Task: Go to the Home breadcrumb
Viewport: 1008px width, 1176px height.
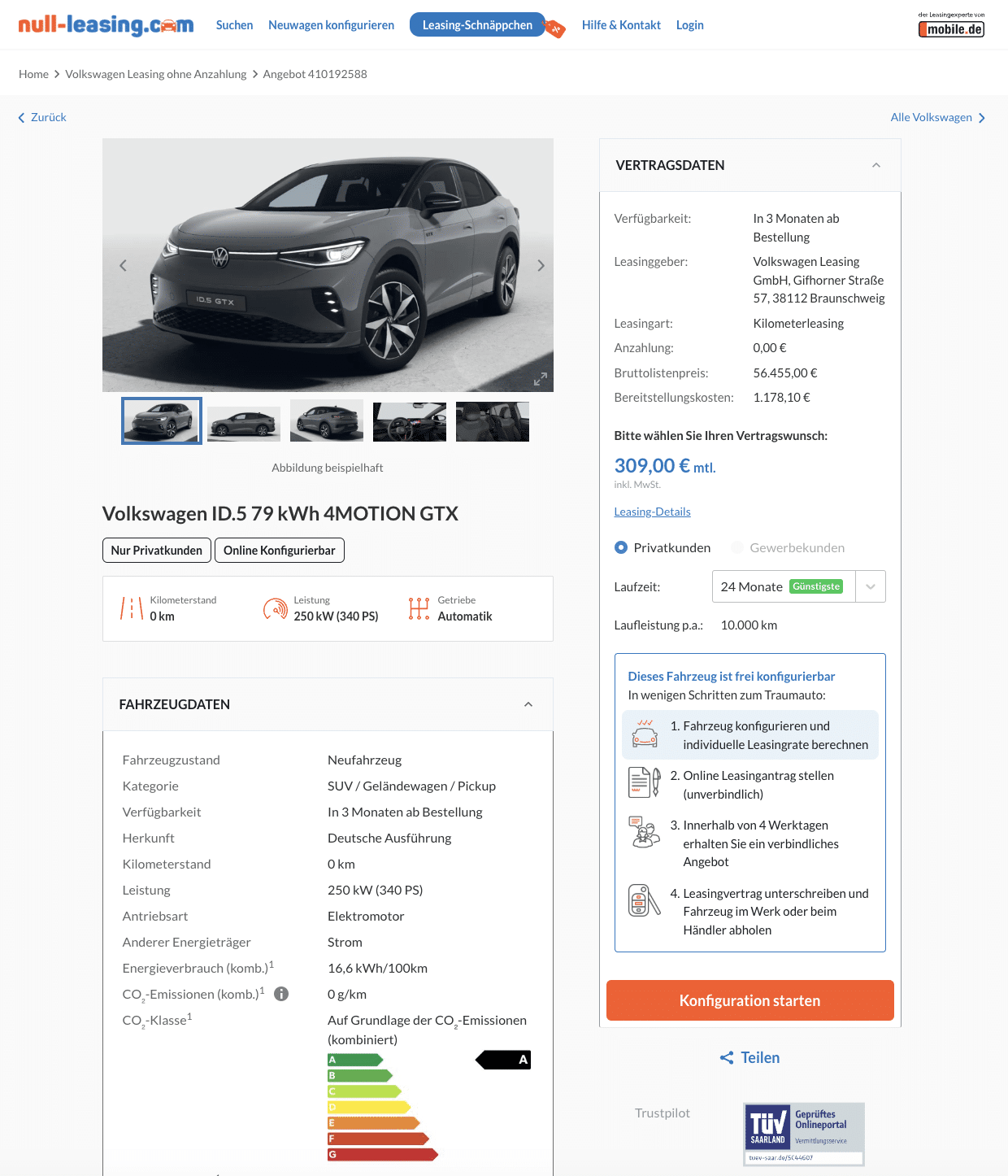Action: coord(33,74)
